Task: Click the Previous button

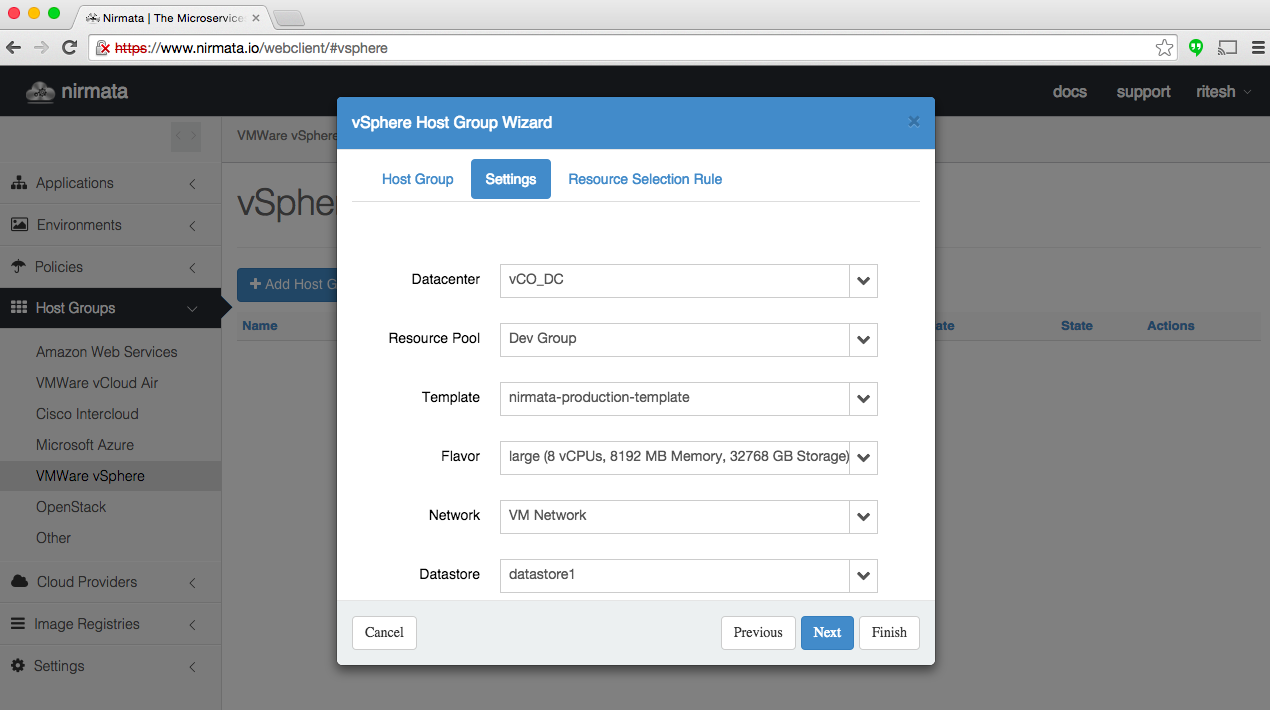Action: (758, 633)
